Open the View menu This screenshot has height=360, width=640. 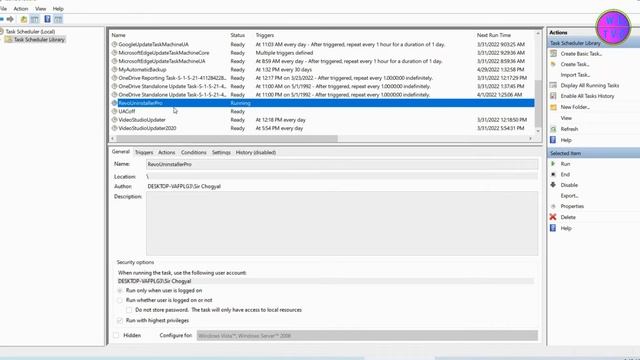coord(40,9)
